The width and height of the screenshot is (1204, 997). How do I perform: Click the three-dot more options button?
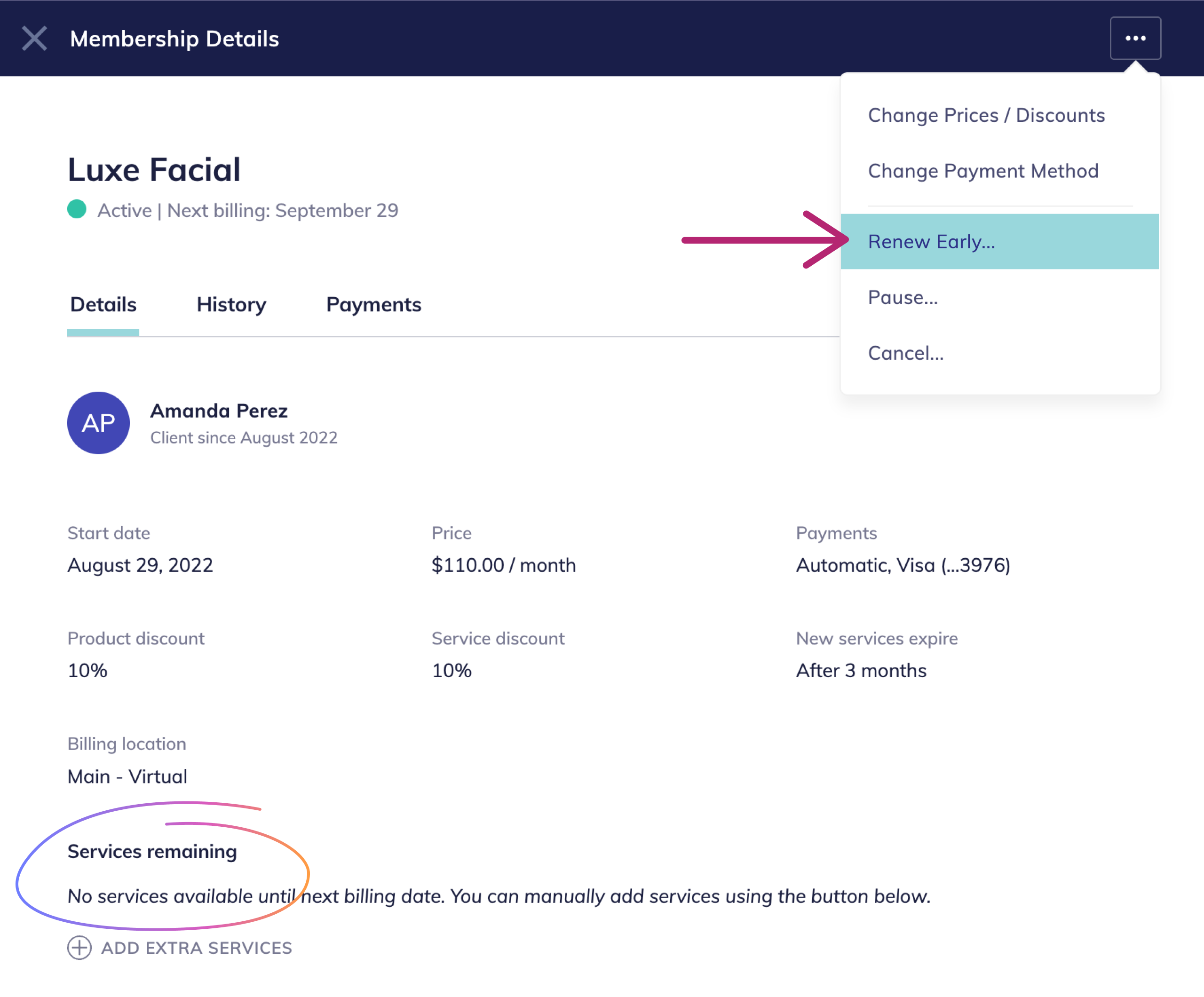coord(1134,39)
